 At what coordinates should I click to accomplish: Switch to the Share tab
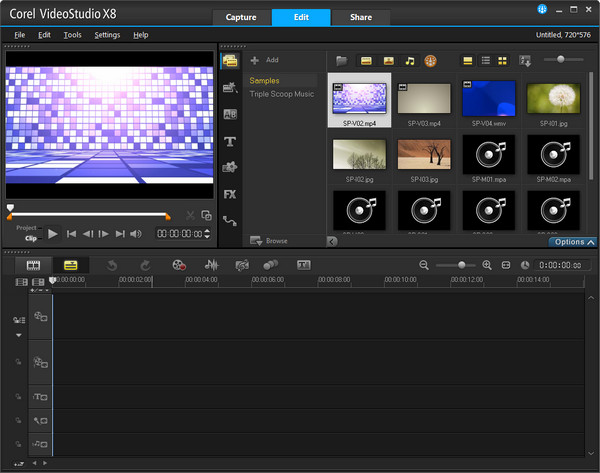361,17
